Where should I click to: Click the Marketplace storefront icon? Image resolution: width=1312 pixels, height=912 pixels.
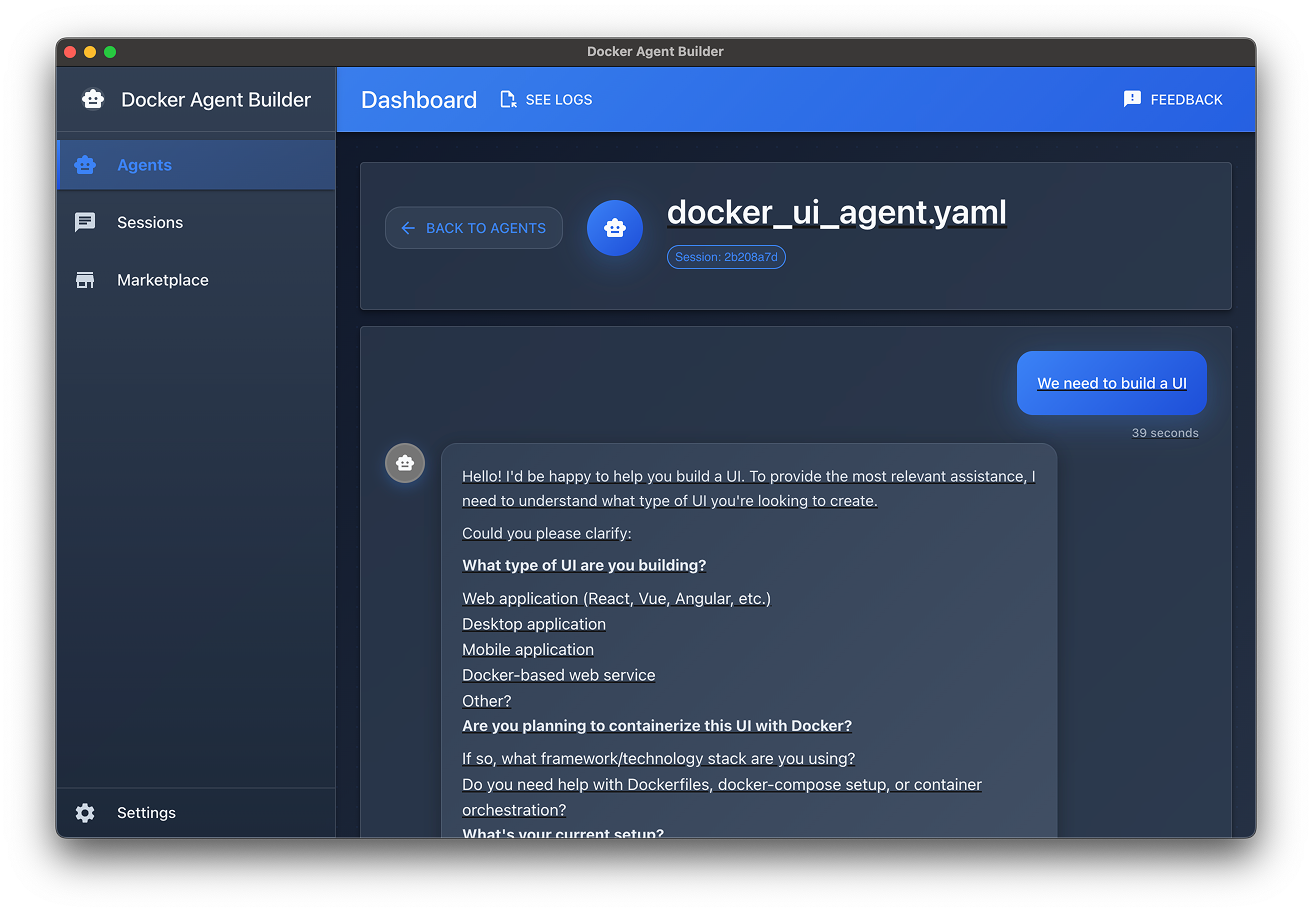tap(85, 280)
